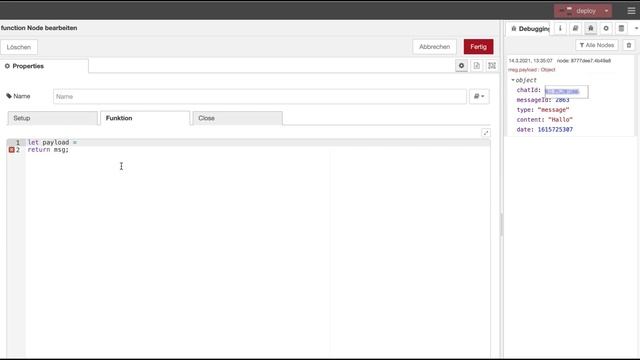Open node appearance settings icon

point(492,66)
